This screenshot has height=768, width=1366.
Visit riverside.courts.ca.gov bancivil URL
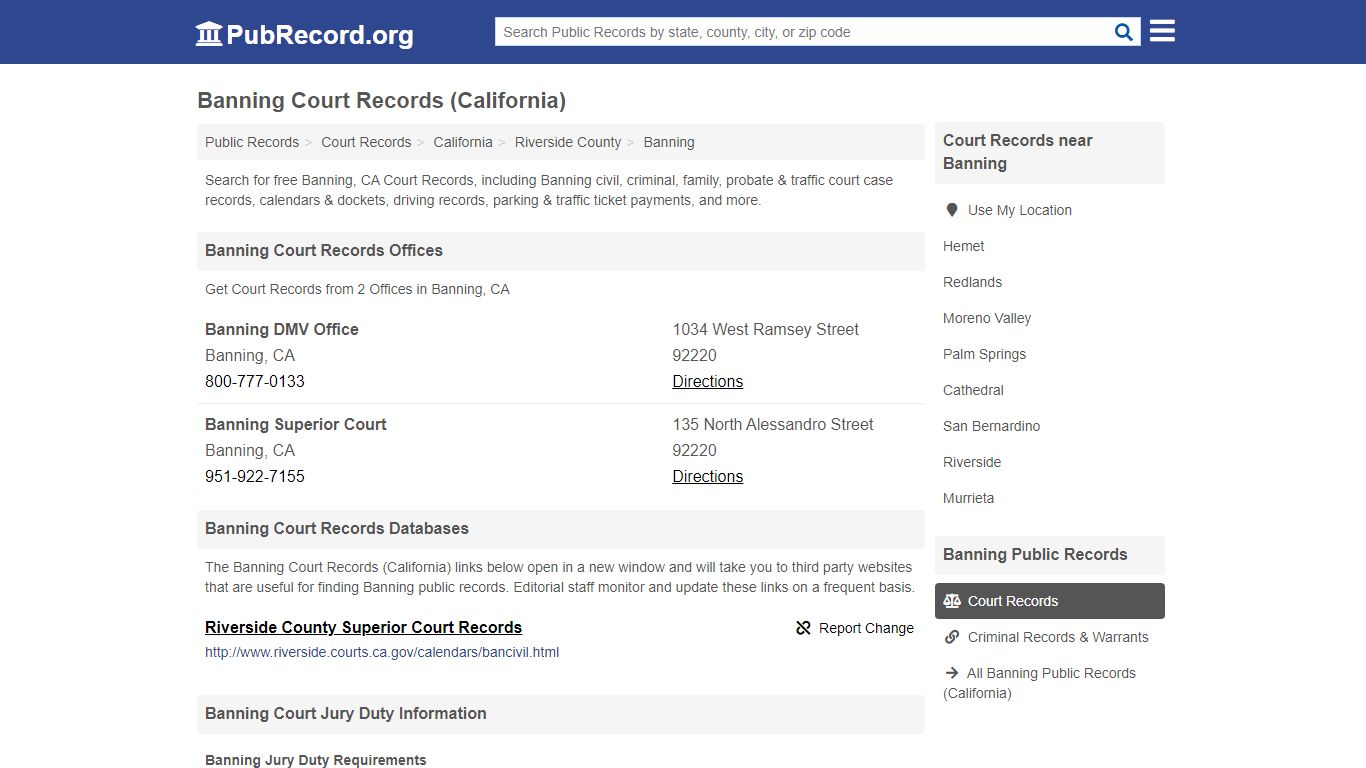point(382,652)
